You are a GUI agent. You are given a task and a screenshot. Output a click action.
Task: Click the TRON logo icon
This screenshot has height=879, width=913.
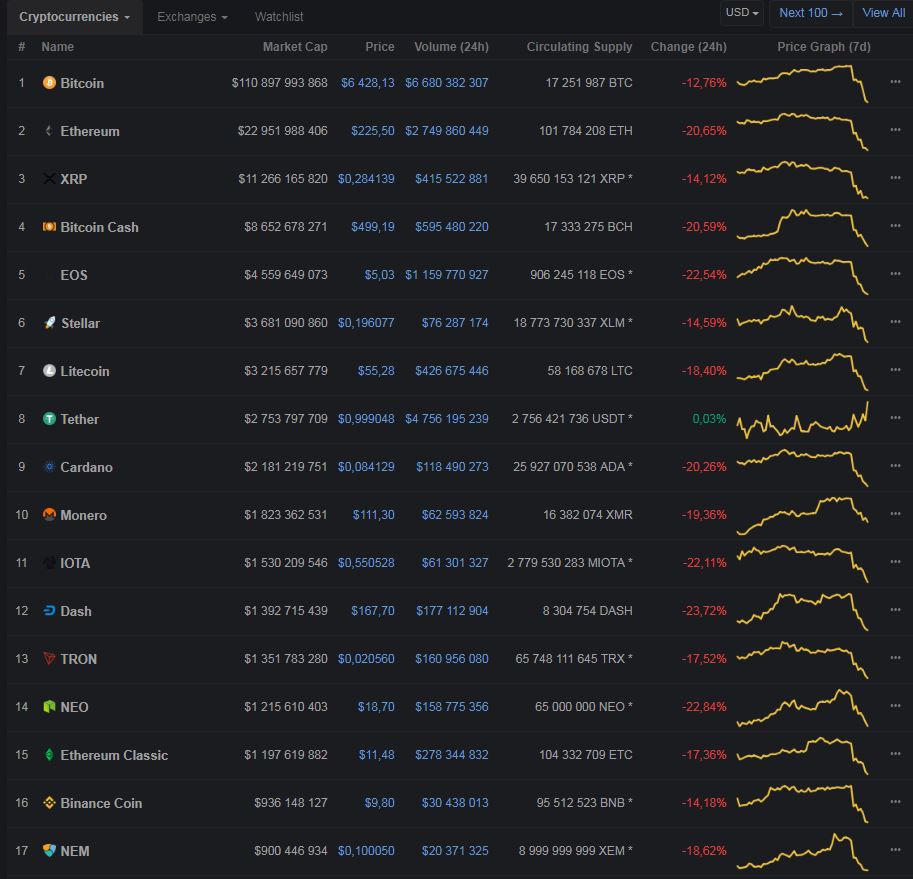(49, 658)
